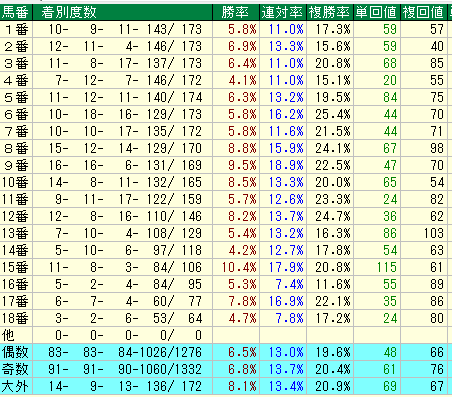Click the 16.9% 連対率 in 17番 row
The height and width of the screenshot is (397, 452).
[x=286, y=301]
